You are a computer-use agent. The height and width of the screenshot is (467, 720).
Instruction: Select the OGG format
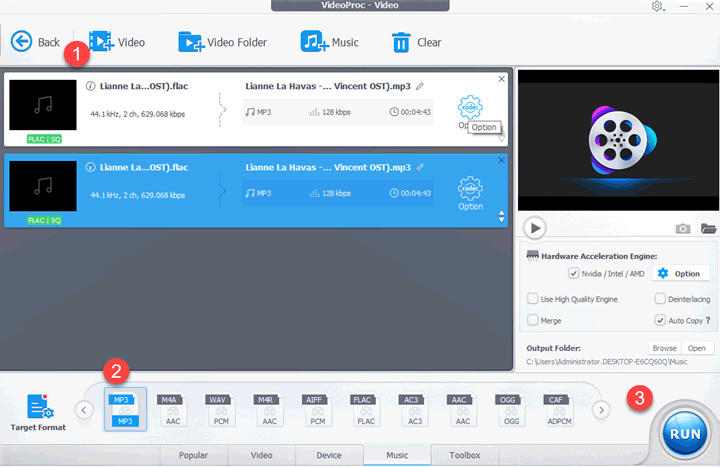coord(510,410)
